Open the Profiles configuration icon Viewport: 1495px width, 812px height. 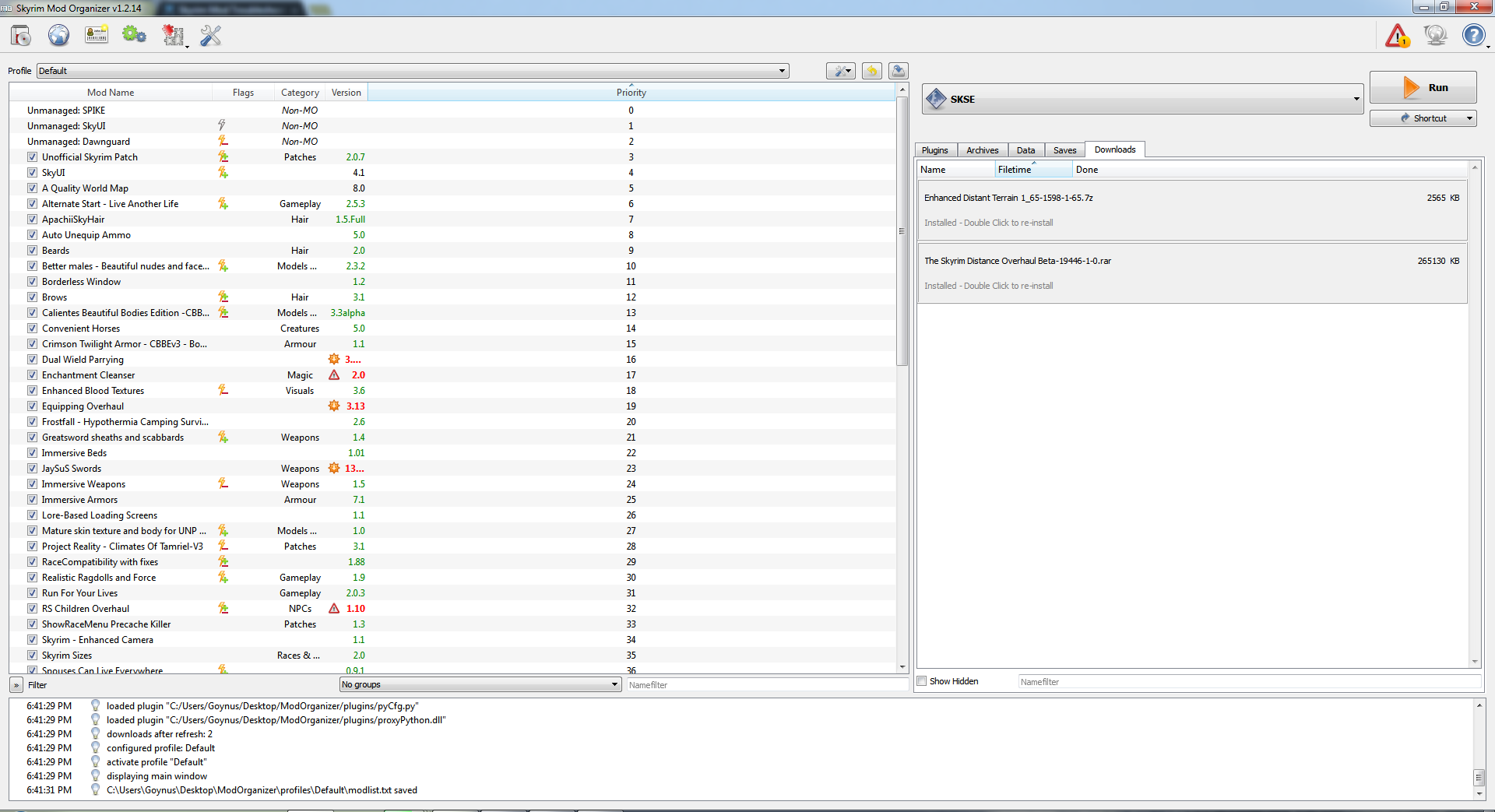click(x=97, y=36)
